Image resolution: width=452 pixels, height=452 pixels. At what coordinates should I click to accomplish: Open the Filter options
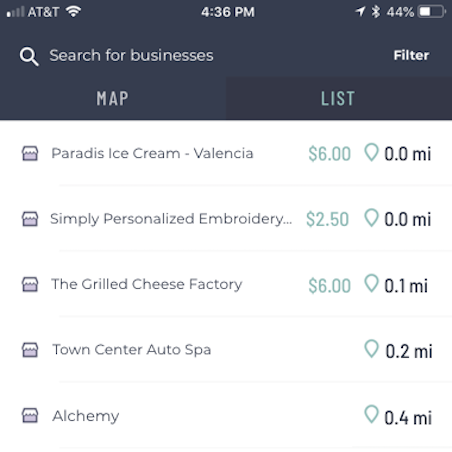[x=411, y=55]
